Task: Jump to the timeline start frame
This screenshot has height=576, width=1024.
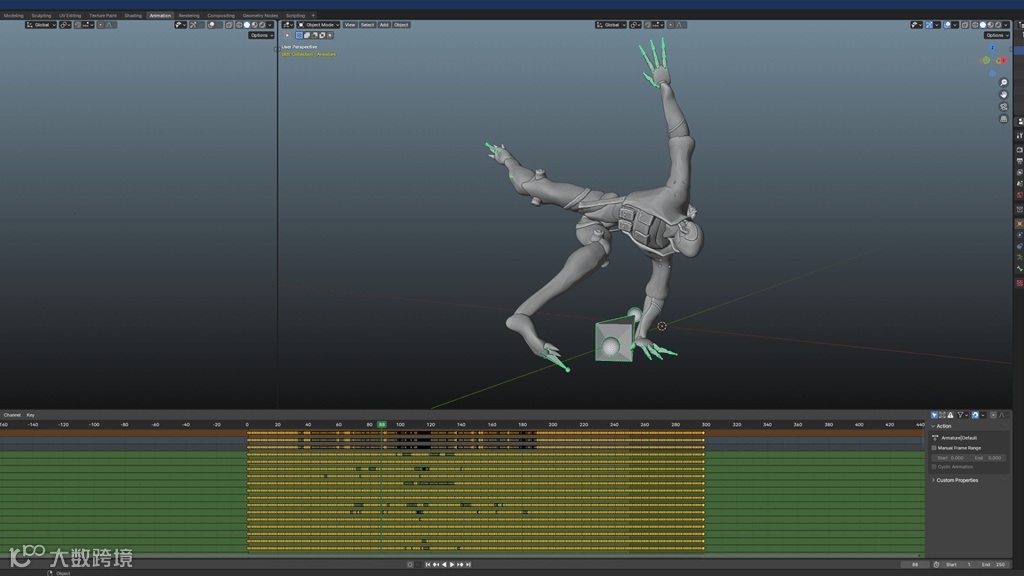Action: pos(428,565)
